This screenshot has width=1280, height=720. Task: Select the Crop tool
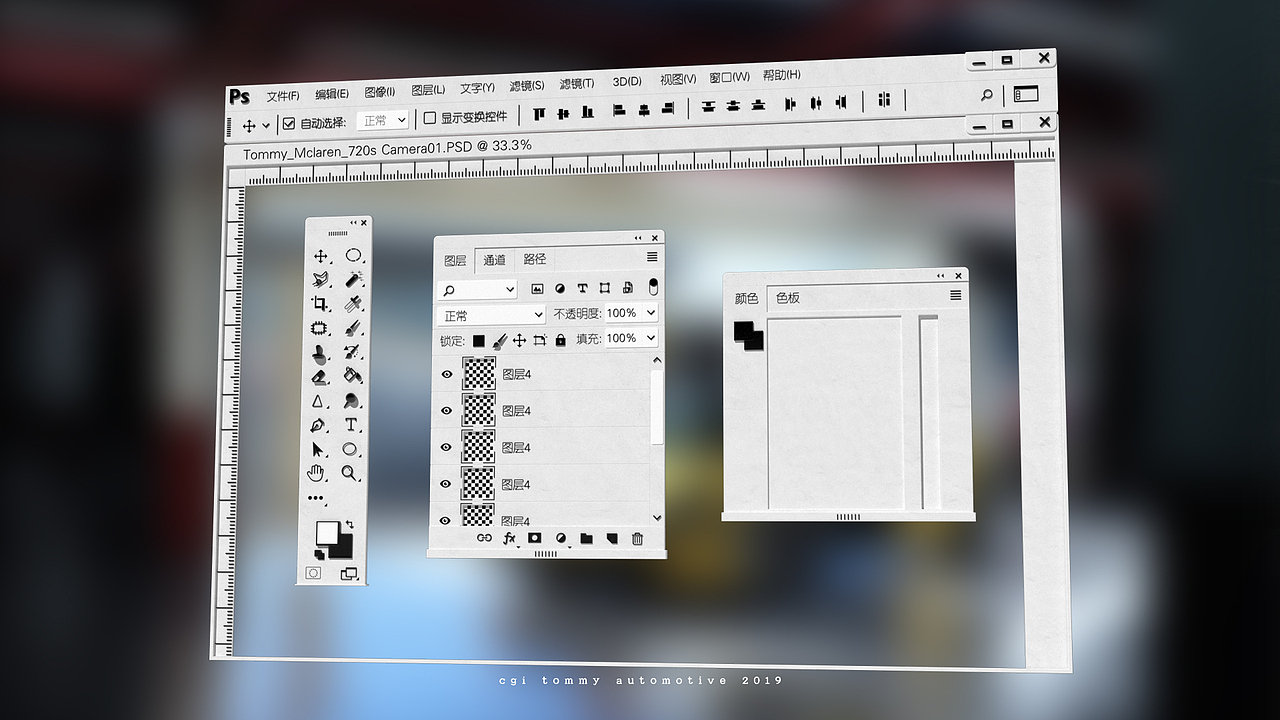[x=320, y=304]
